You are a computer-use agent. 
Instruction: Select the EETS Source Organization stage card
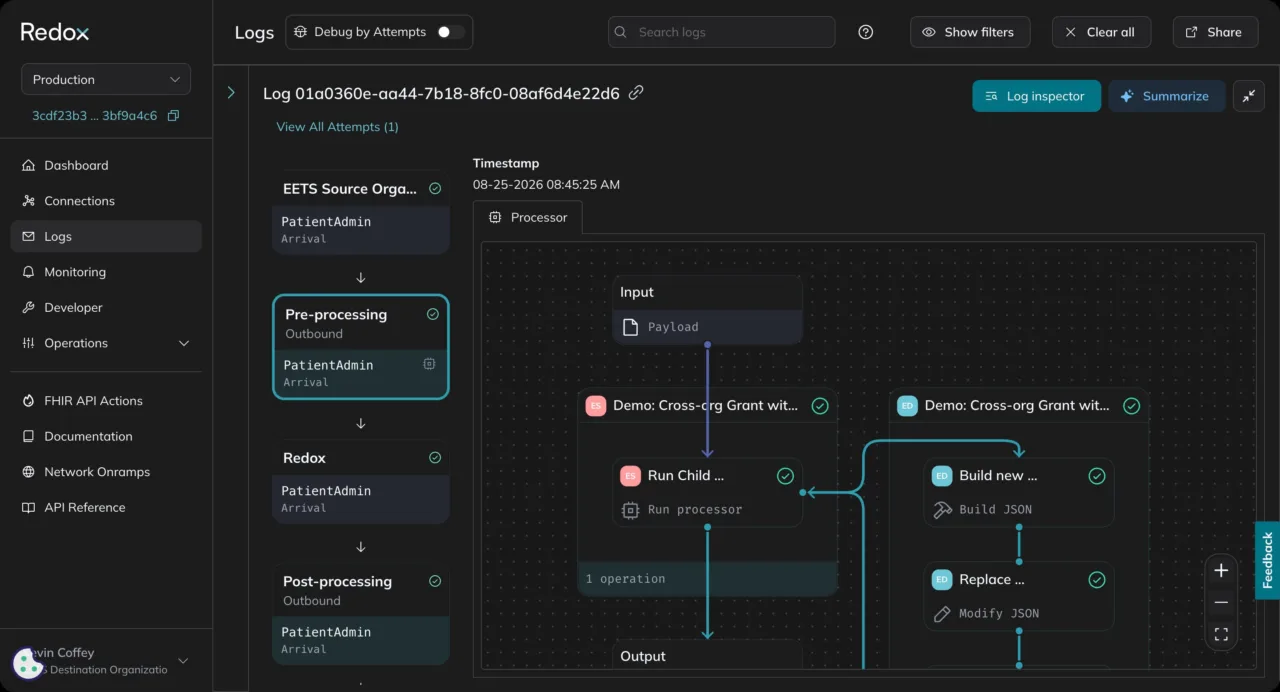coord(361,211)
